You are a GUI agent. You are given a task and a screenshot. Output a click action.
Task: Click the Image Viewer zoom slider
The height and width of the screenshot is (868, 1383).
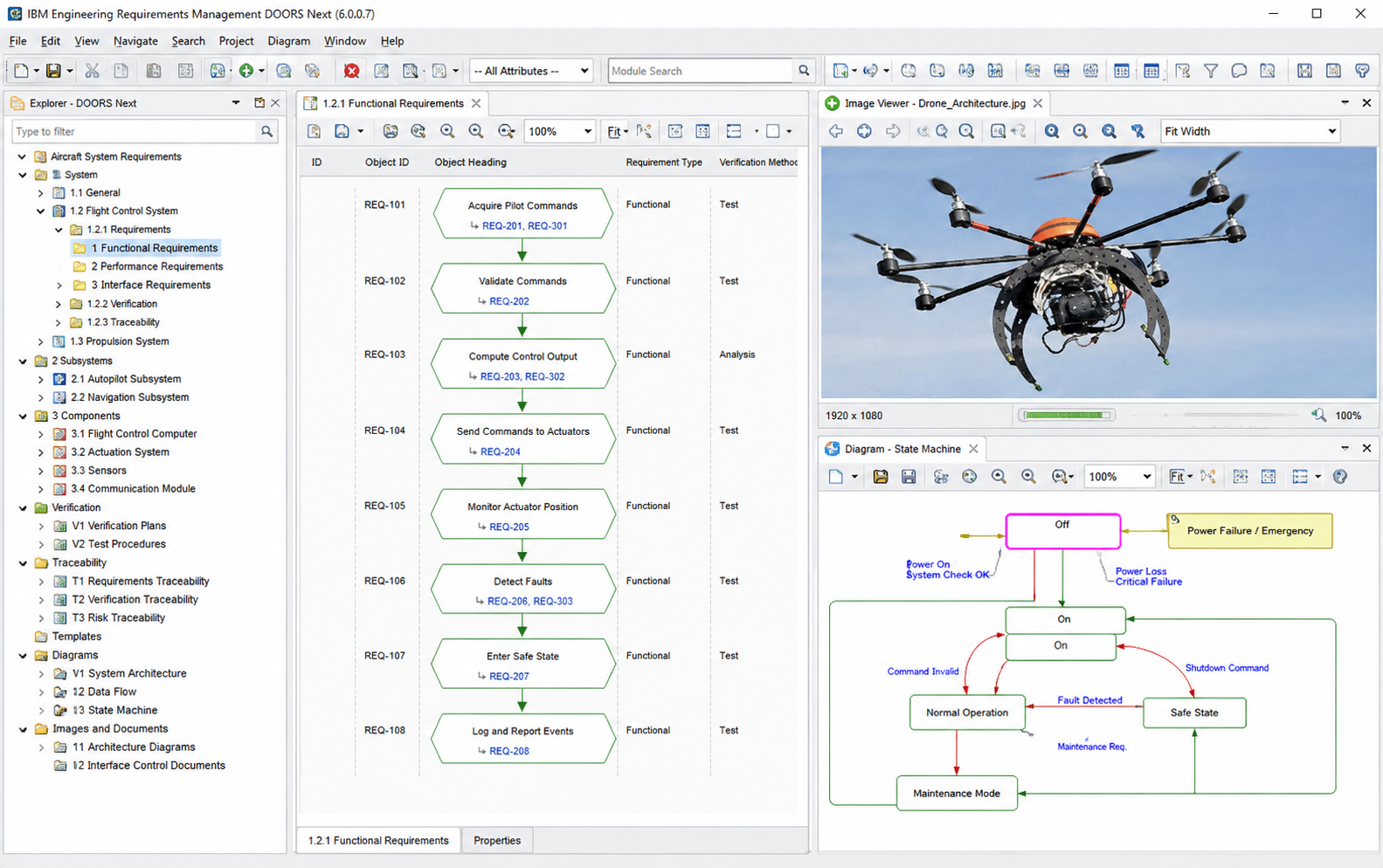click(x=1232, y=416)
